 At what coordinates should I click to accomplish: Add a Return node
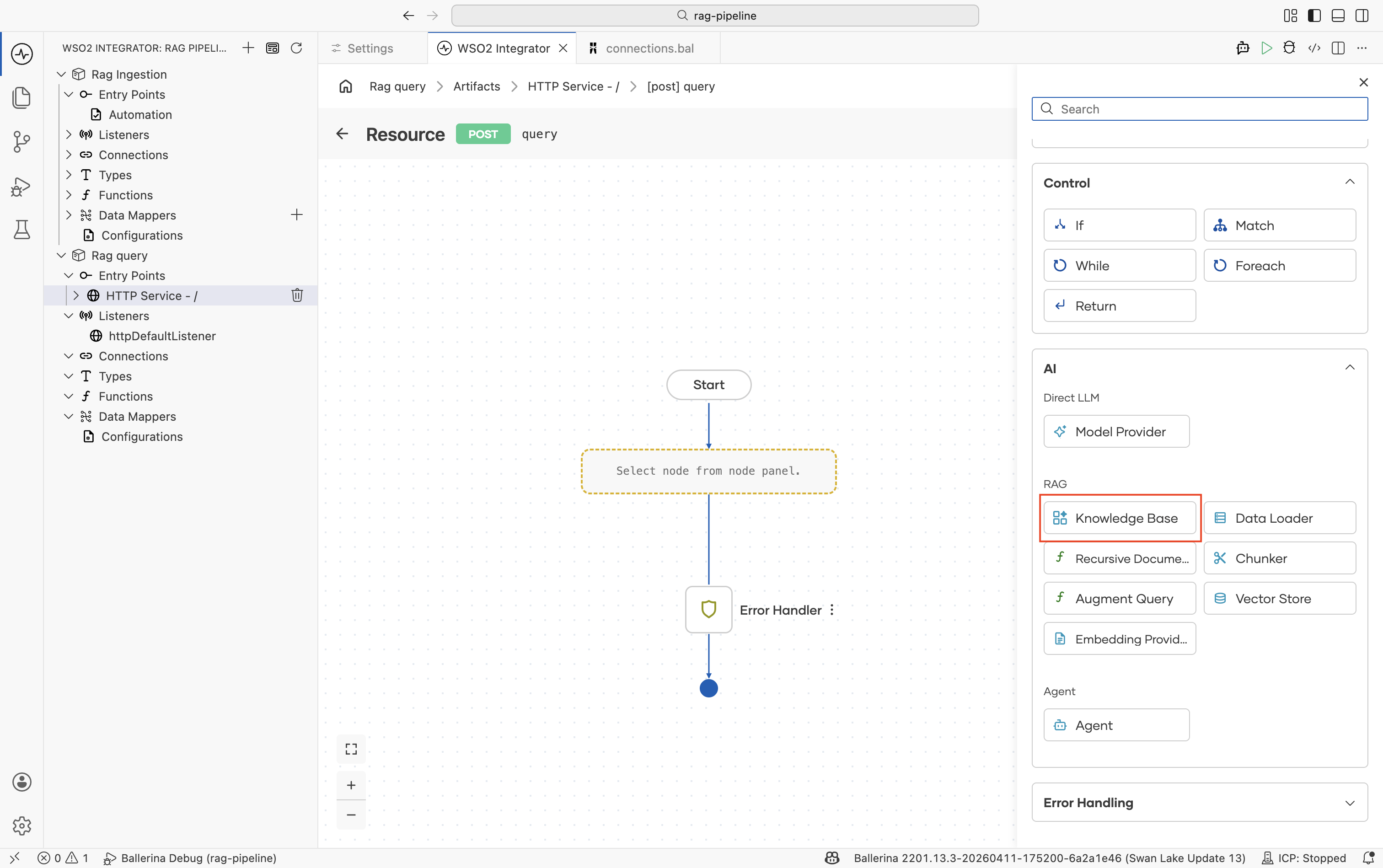pos(1119,305)
